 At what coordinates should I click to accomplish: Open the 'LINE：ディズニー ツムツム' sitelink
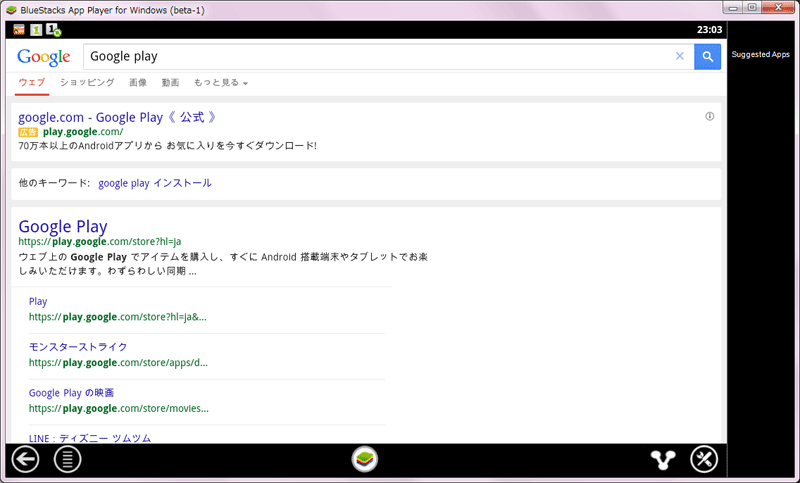pyautogui.click(x=90, y=438)
